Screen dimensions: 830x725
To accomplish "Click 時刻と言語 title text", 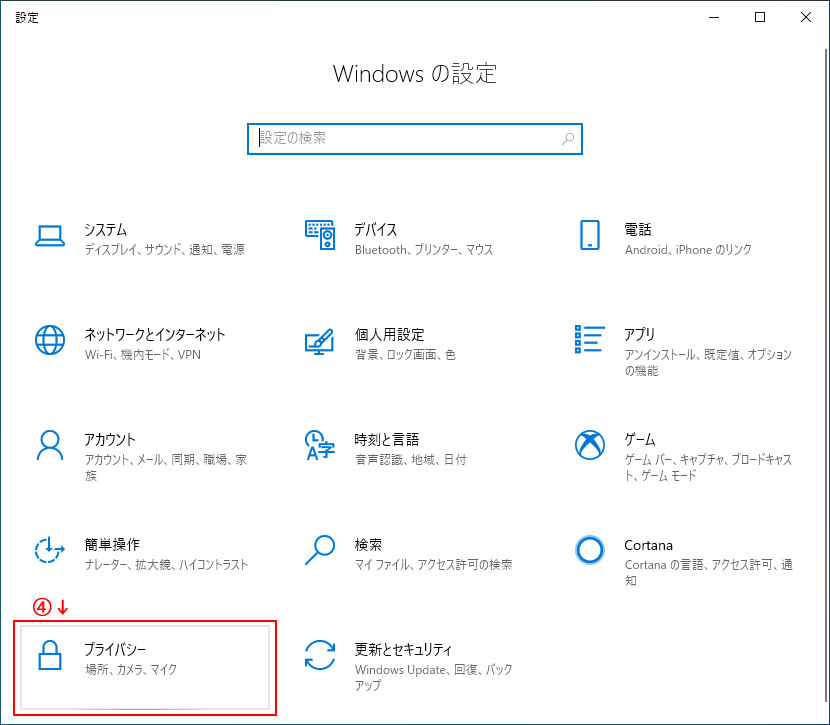I will (387, 439).
